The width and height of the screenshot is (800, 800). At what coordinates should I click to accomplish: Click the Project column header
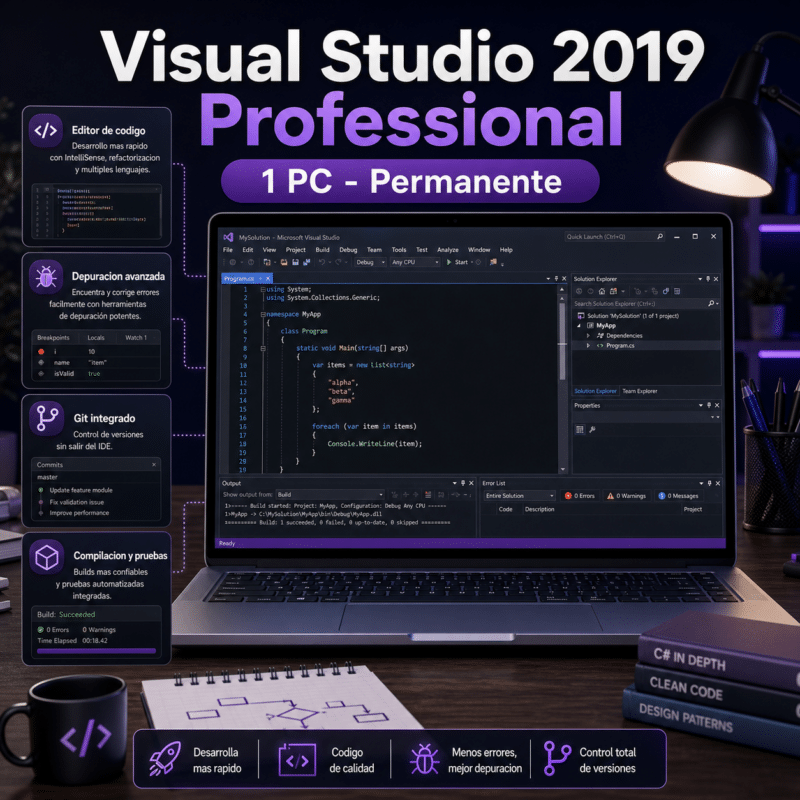693,509
